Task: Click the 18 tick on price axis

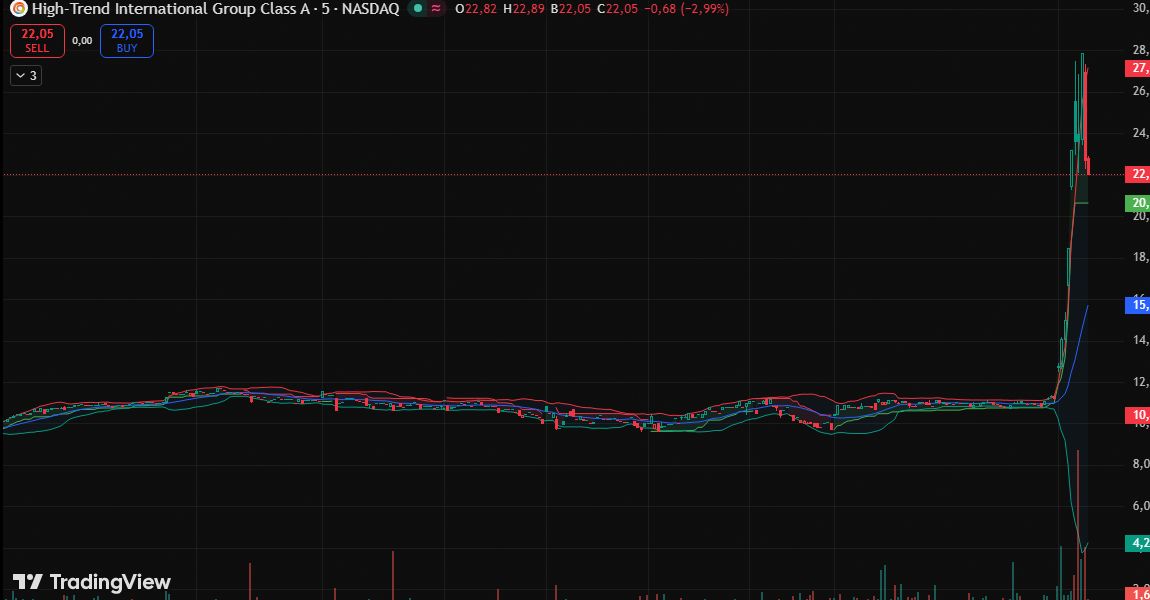Action: tap(1140, 257)
